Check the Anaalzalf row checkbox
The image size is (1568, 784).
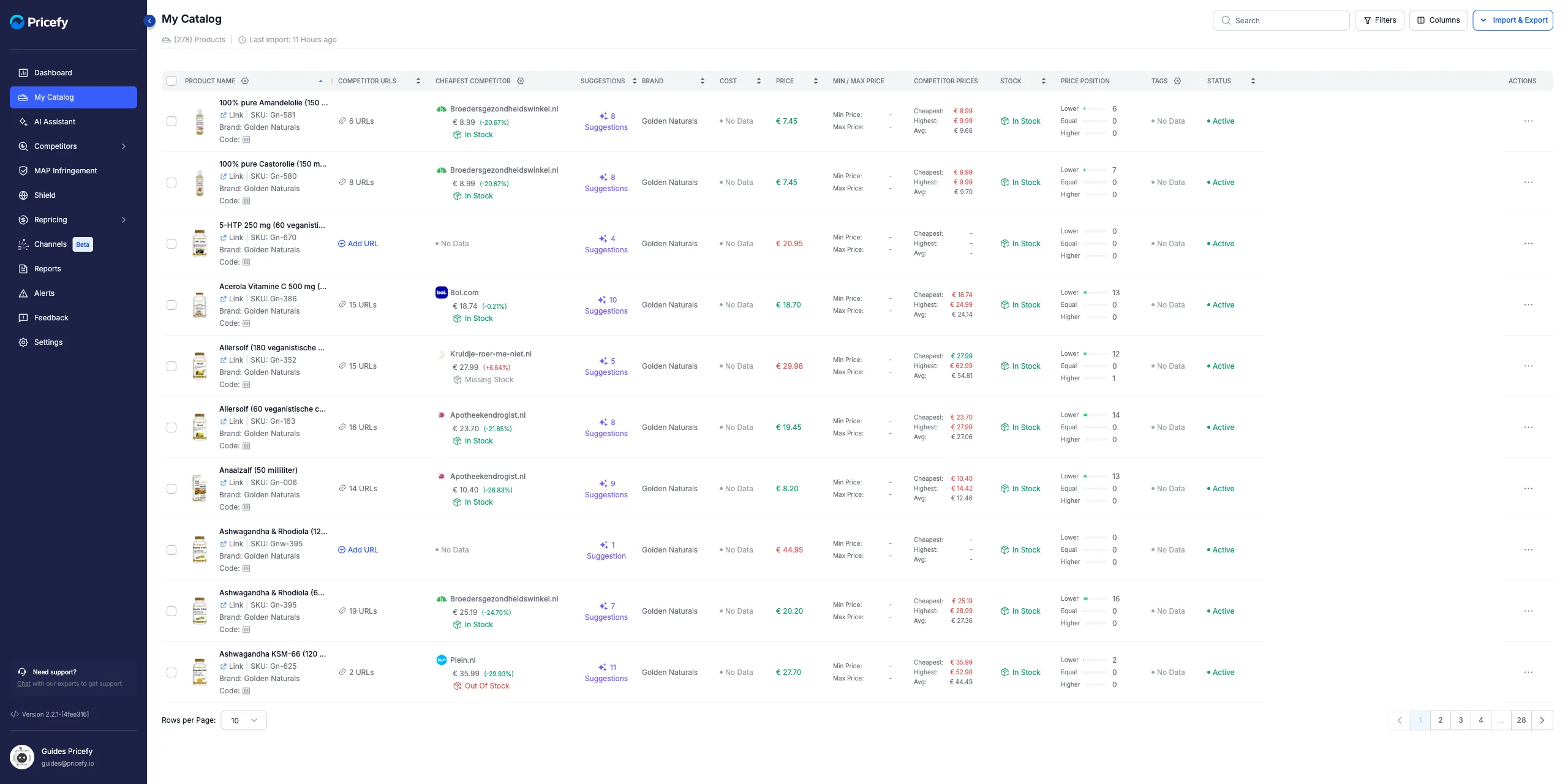pyautogui.click(x=171, y=489)
